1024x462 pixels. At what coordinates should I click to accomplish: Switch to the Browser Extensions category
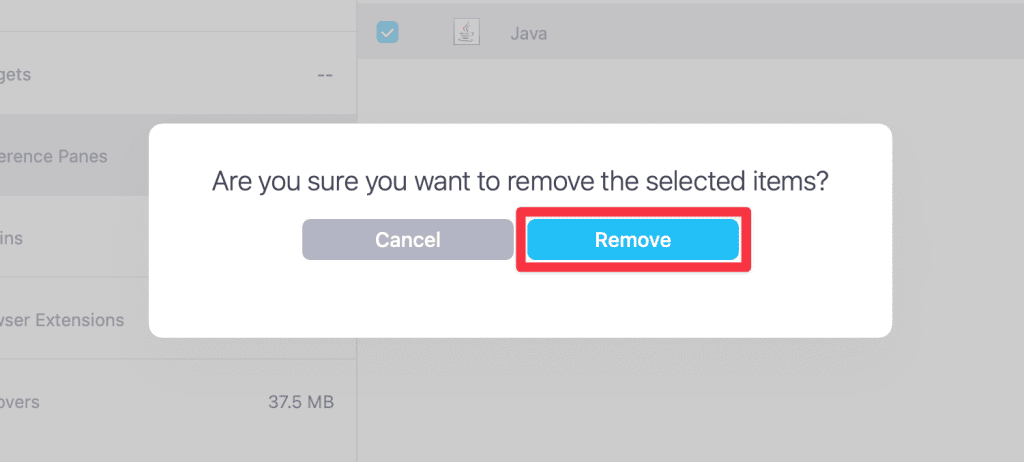(x=62, y=320)
